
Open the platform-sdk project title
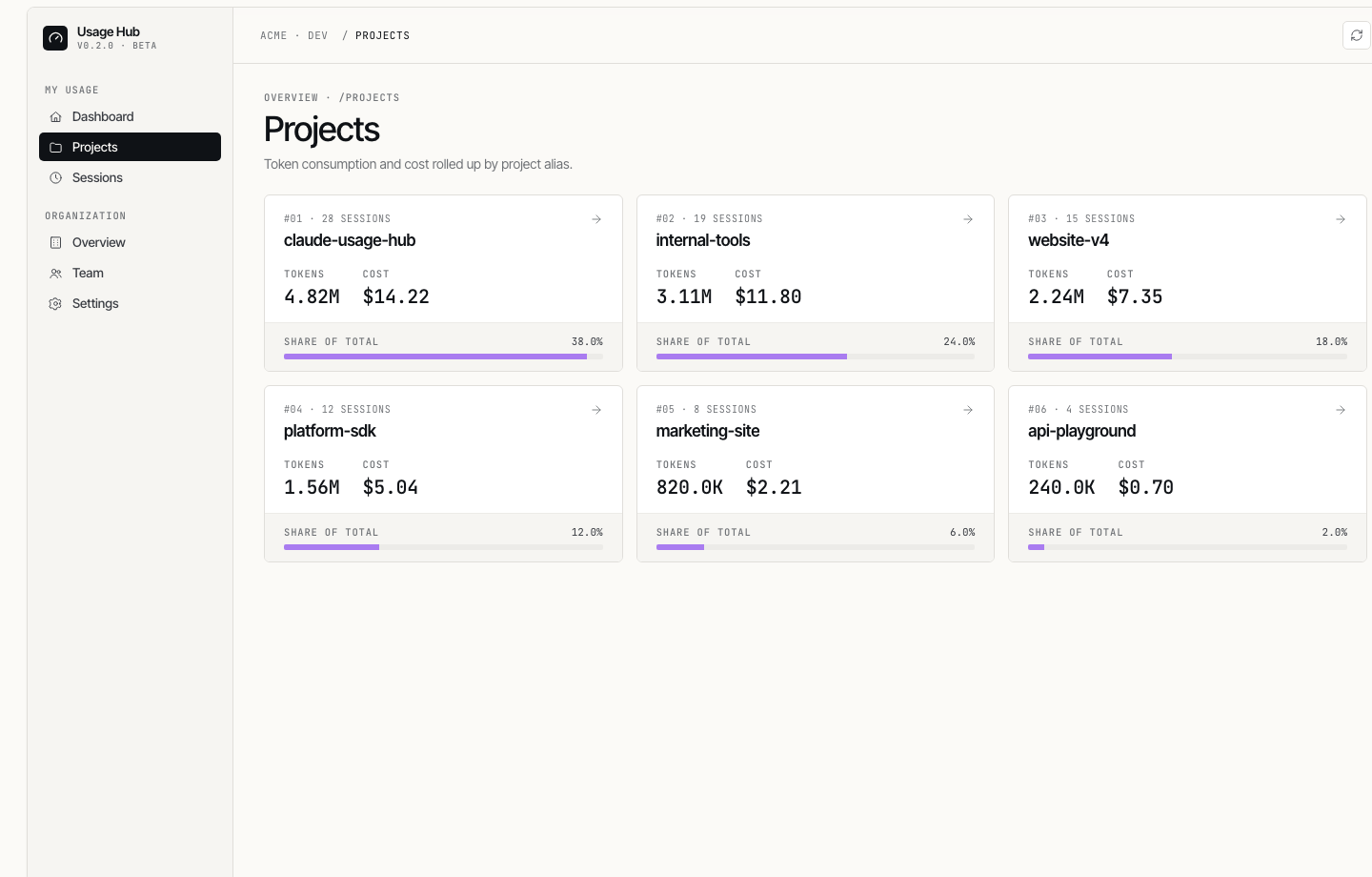pos(330,431)
